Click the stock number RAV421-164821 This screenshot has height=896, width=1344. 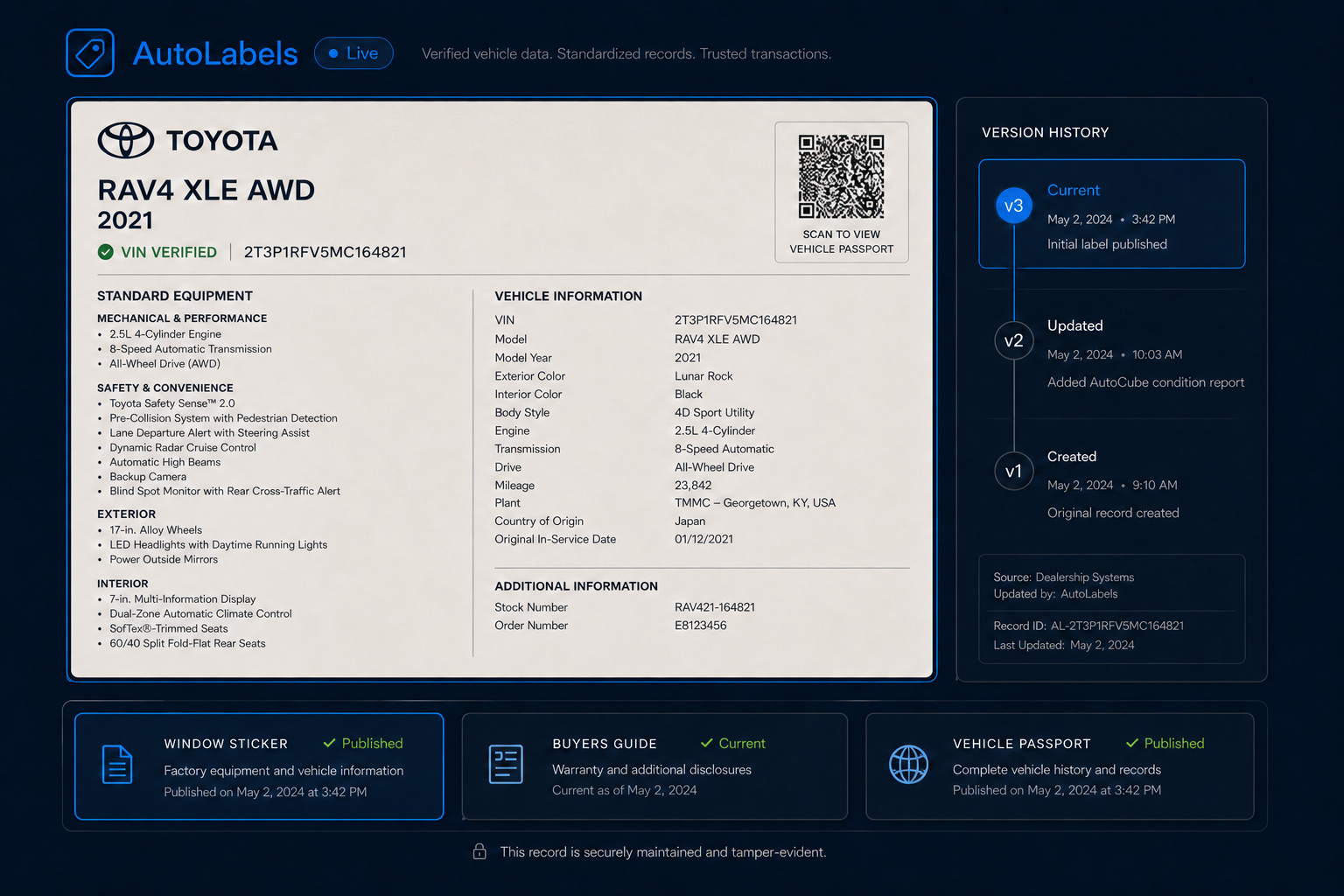point(715,607)
